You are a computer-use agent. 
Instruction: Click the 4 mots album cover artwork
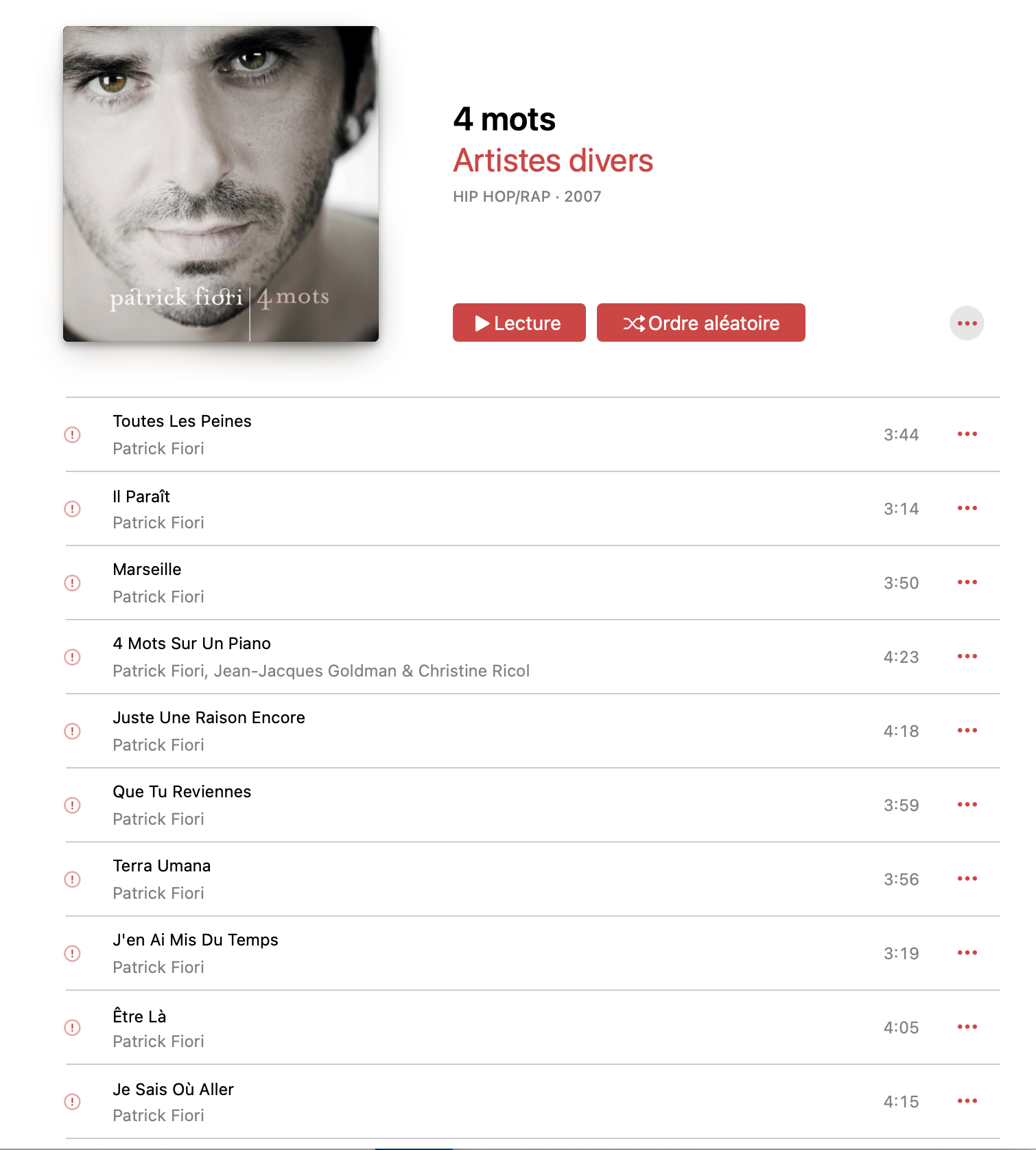(x=221, y=184)
